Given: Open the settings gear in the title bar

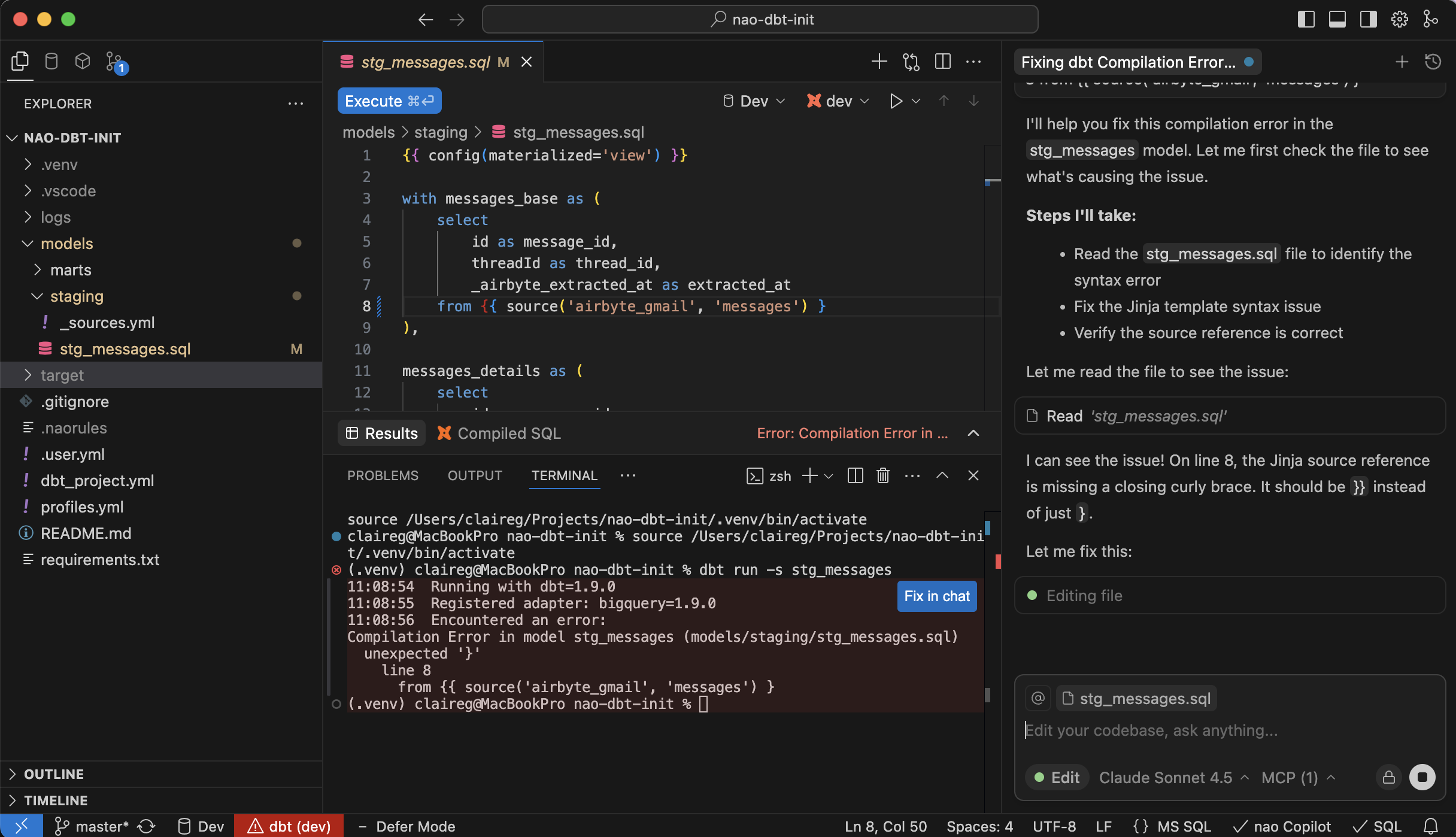Looking at the screenshot, I should [x=1399, y=19].
